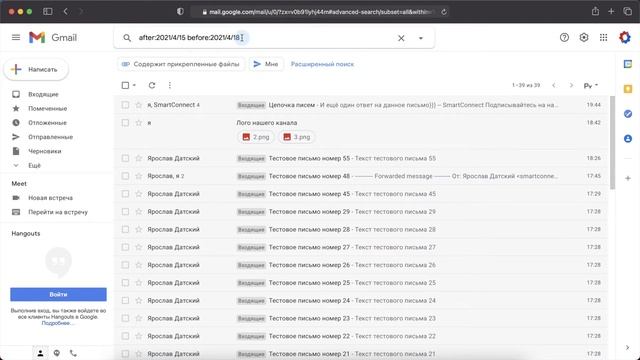Click the Safari share icon
640x360 pixels.
(596, 11)
